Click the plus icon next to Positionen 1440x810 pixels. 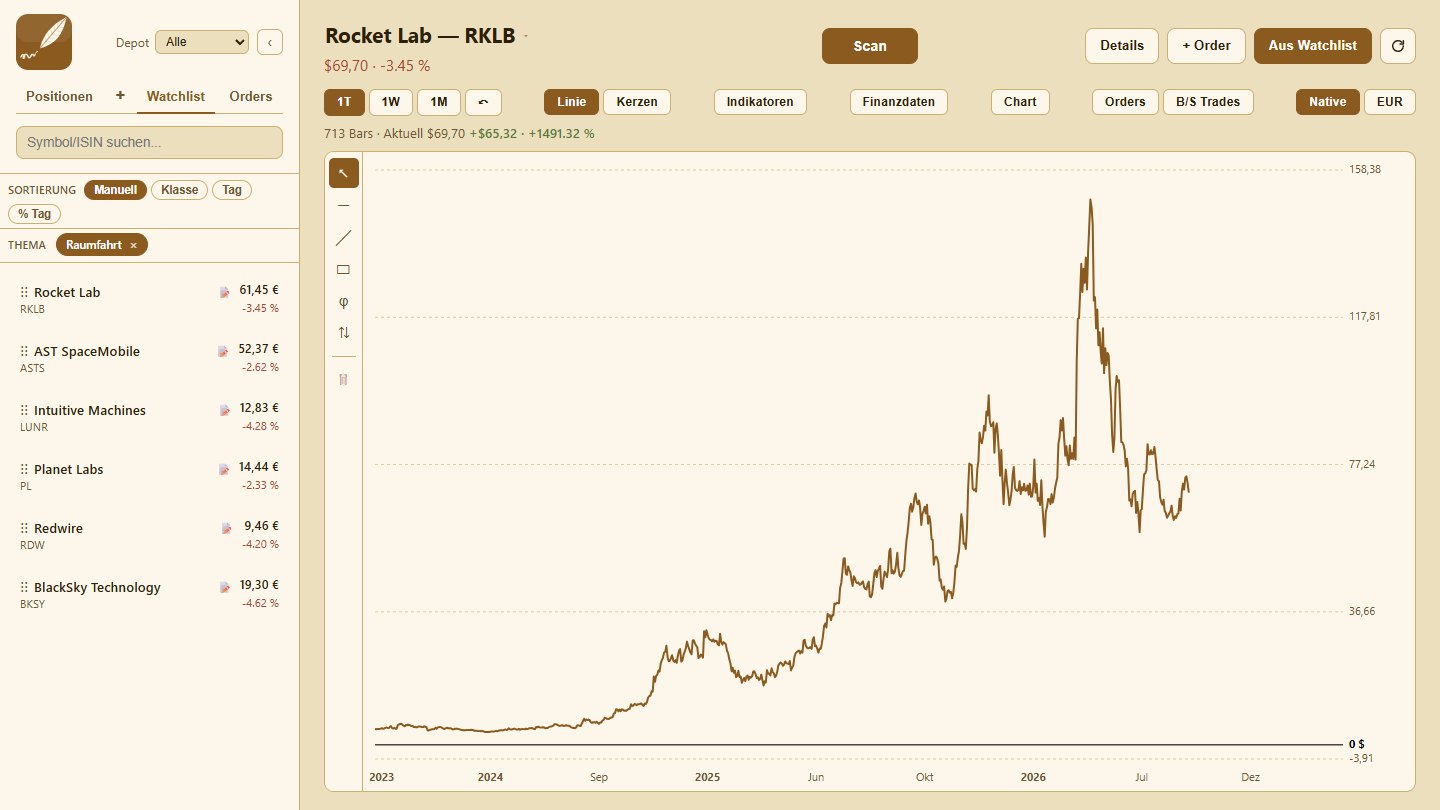click(120, 96)
